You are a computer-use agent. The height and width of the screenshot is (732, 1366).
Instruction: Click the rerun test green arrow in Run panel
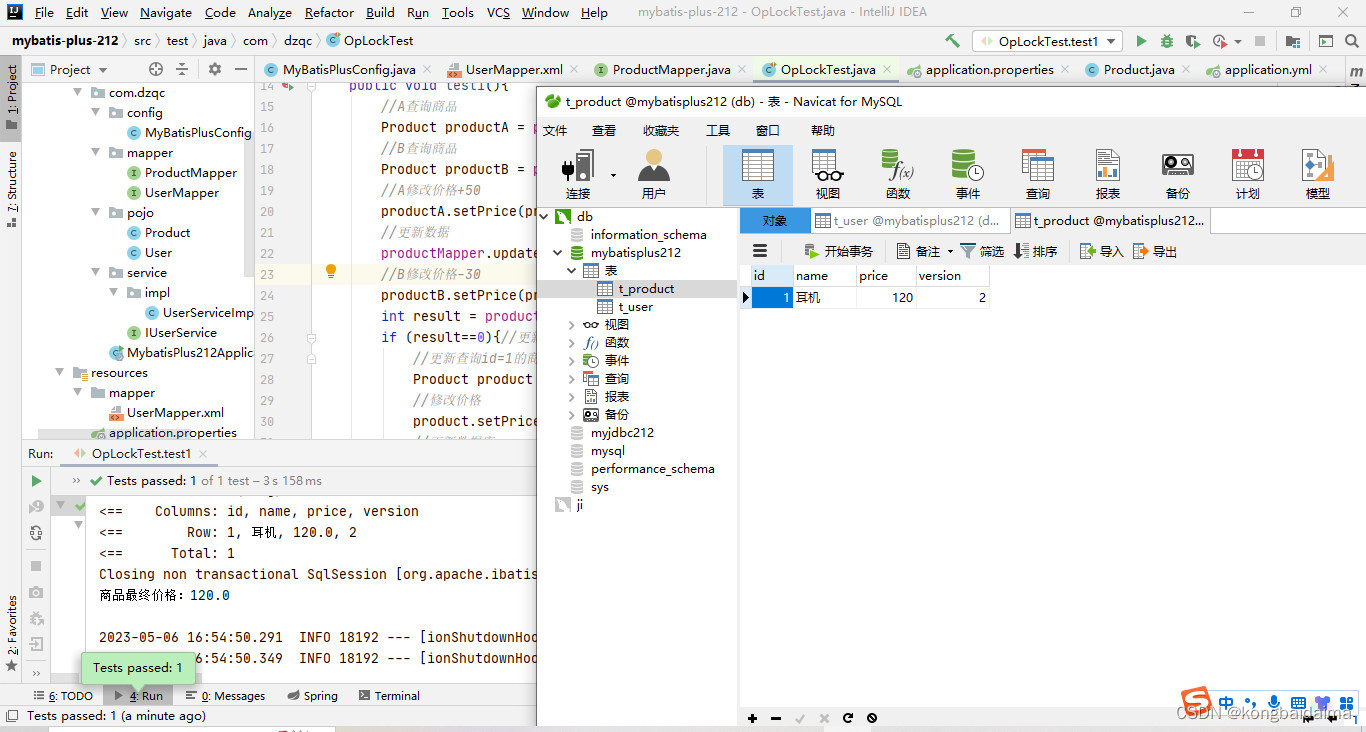click(36, 481)
